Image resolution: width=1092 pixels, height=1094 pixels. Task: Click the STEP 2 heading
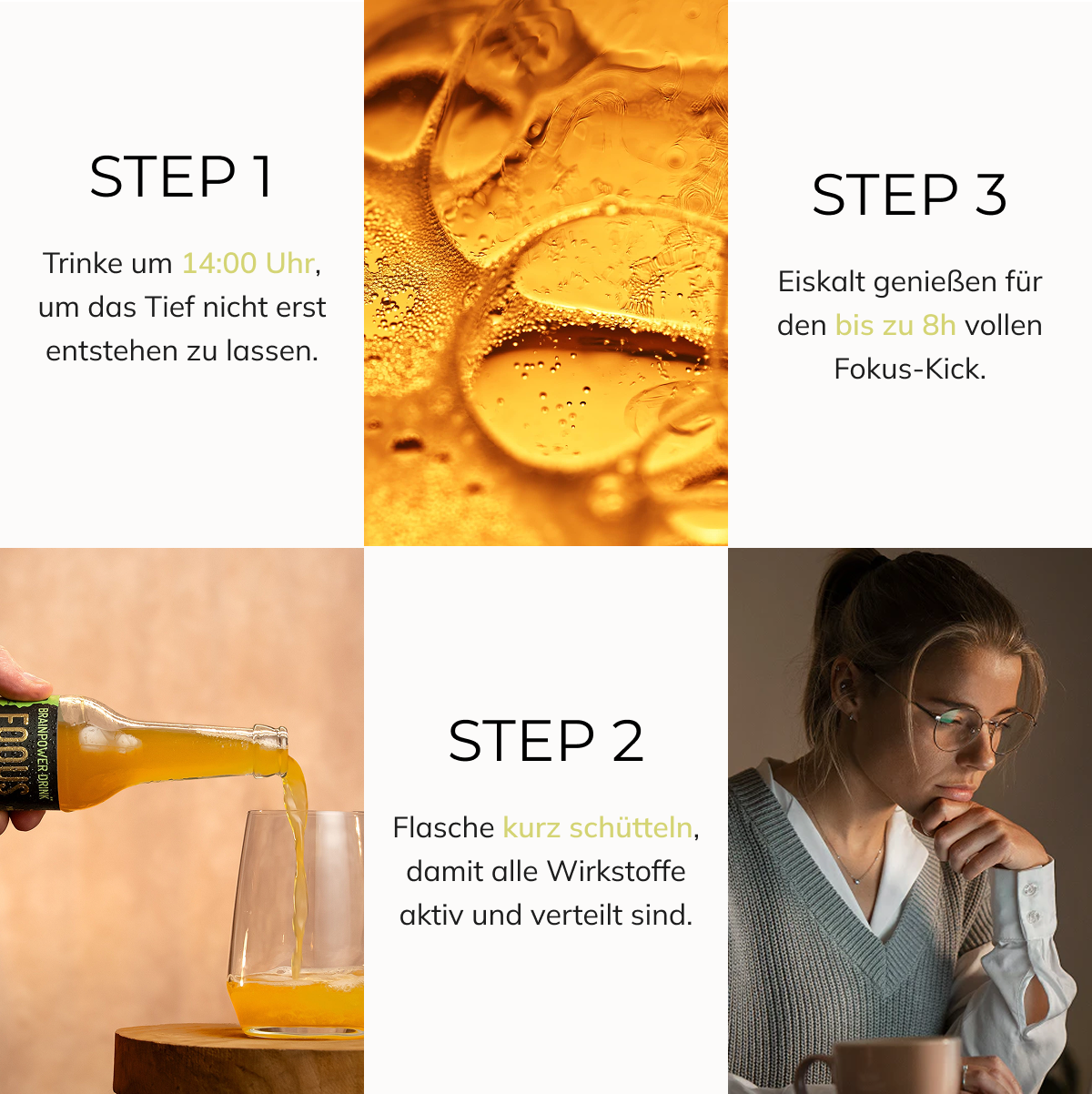(546, 741)
